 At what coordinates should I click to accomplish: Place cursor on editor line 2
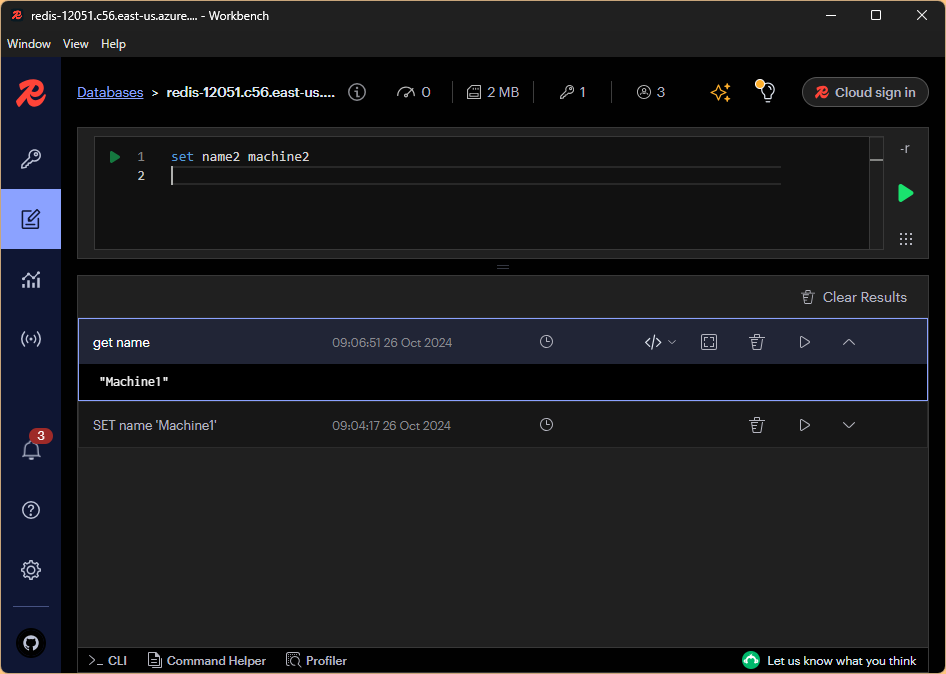click(x=475, y=176)
